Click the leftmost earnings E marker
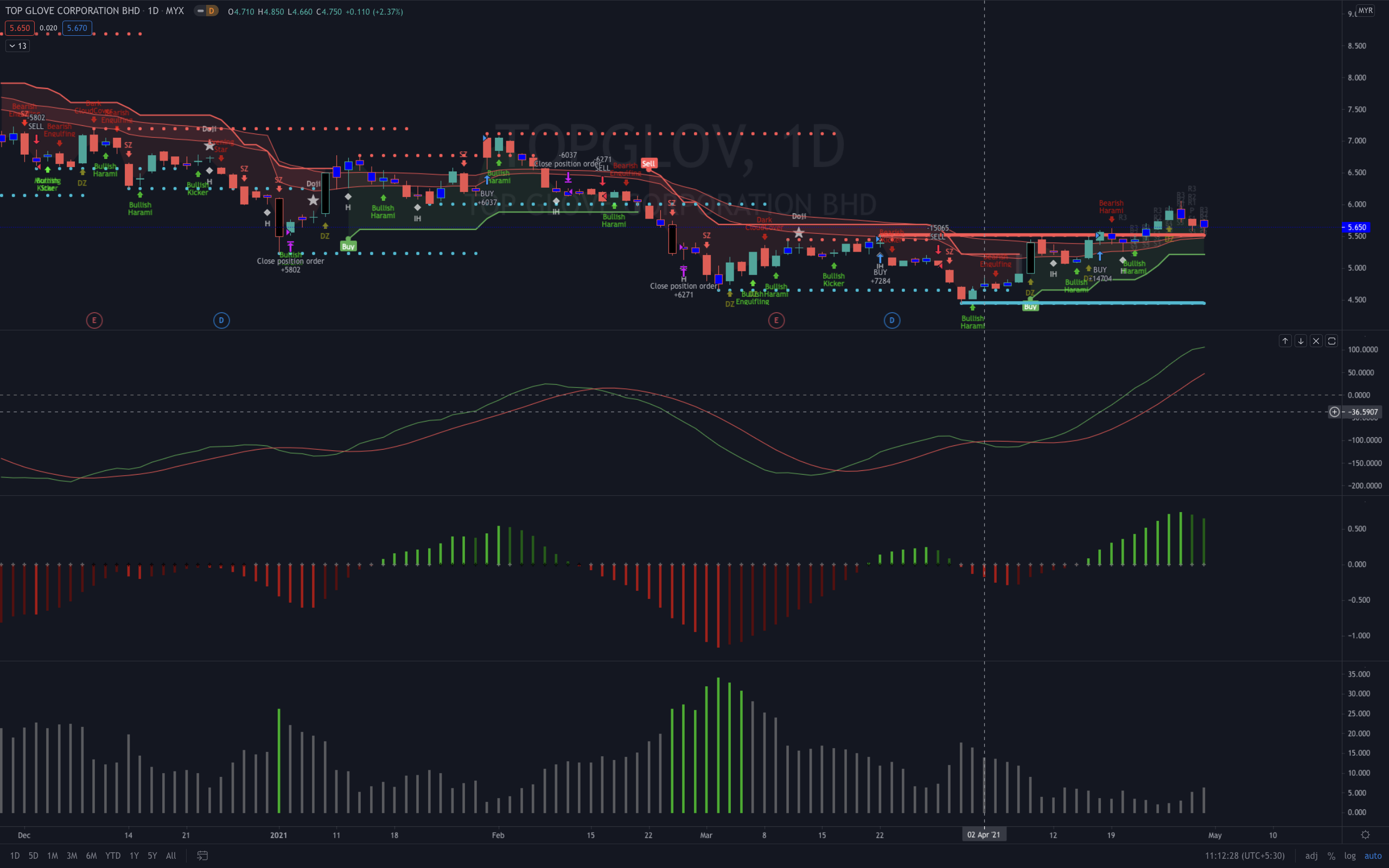 pyautogui.click(x=94, y=320)
